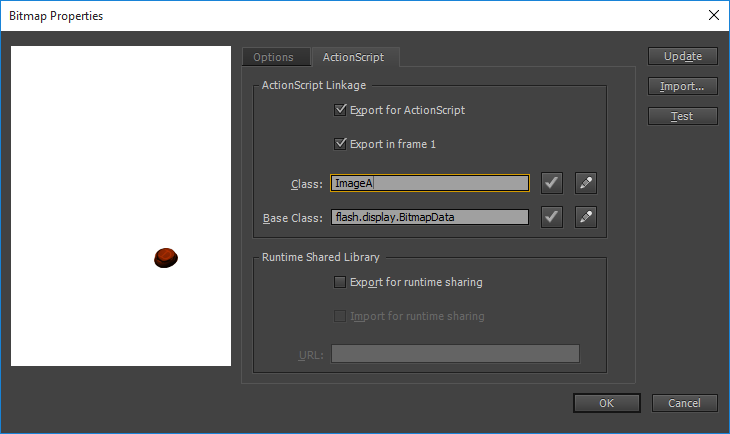
Task: Uncheck Export for ActionScript
Action: coord(340,110)
